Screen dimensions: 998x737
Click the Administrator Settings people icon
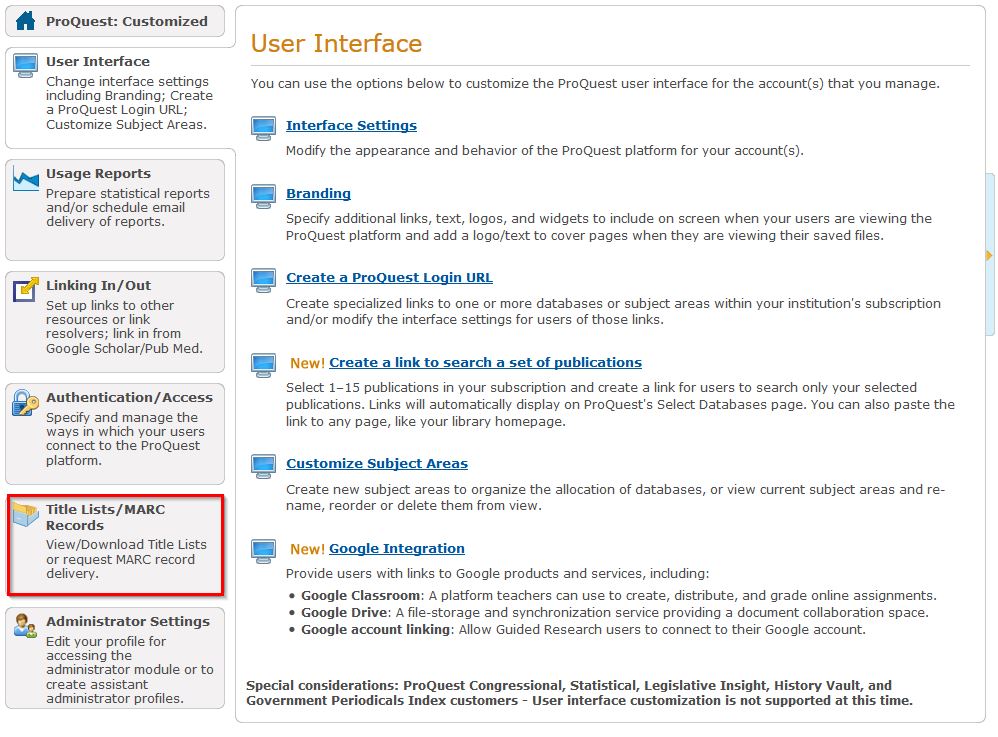click(25, 626)
